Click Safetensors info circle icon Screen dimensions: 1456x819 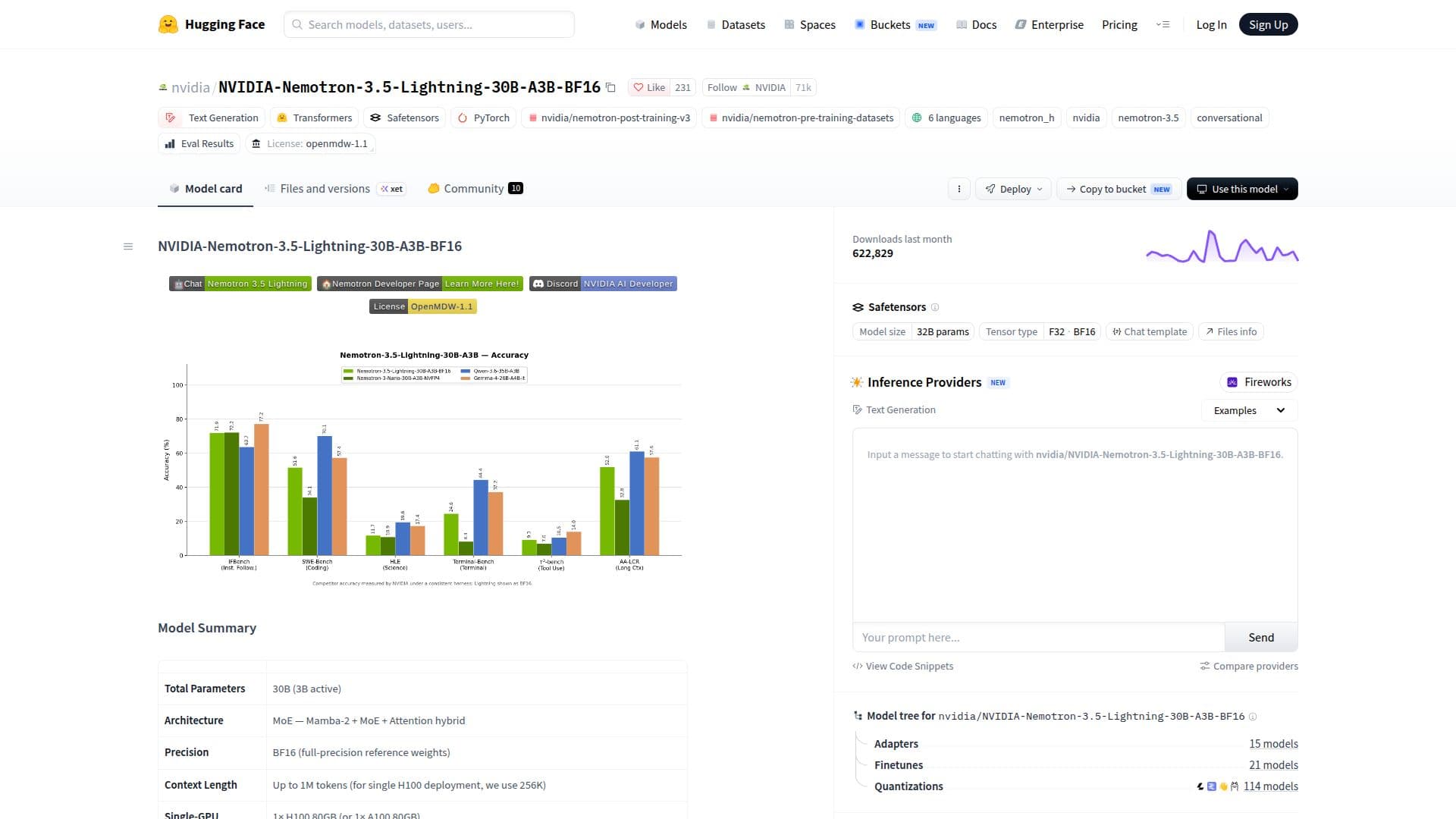coord(935,307)
